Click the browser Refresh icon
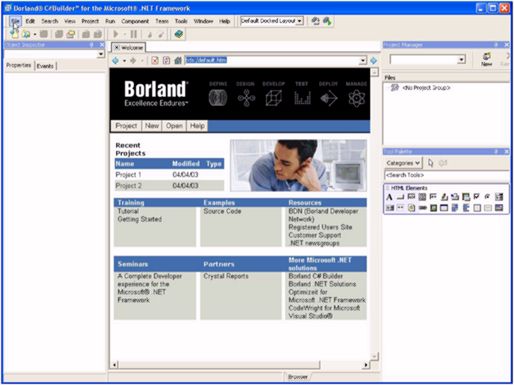The image size is (514, 385). (x=166, y=60)
